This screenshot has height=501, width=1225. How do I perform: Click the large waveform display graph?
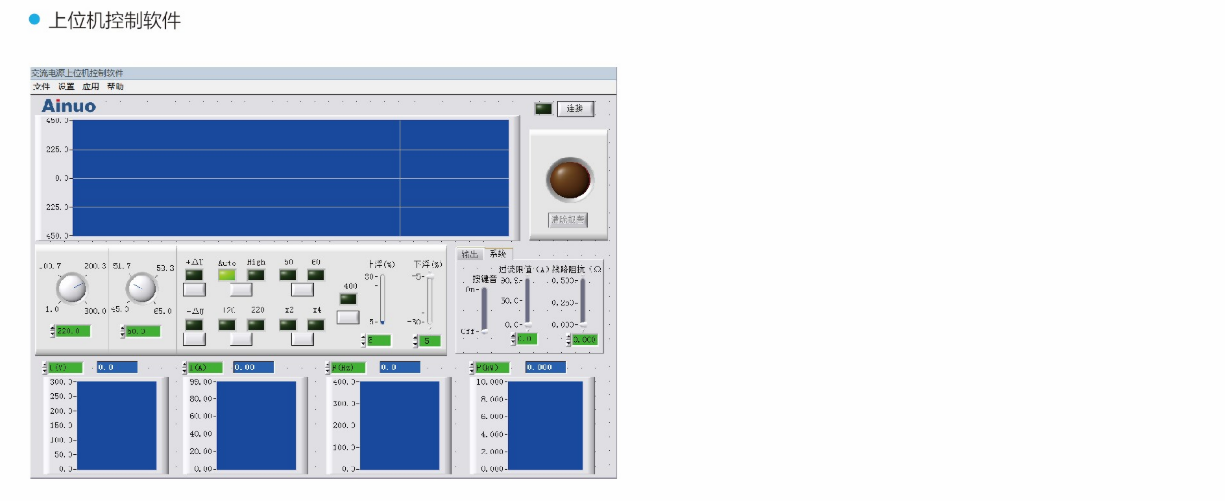pos(290,178)
